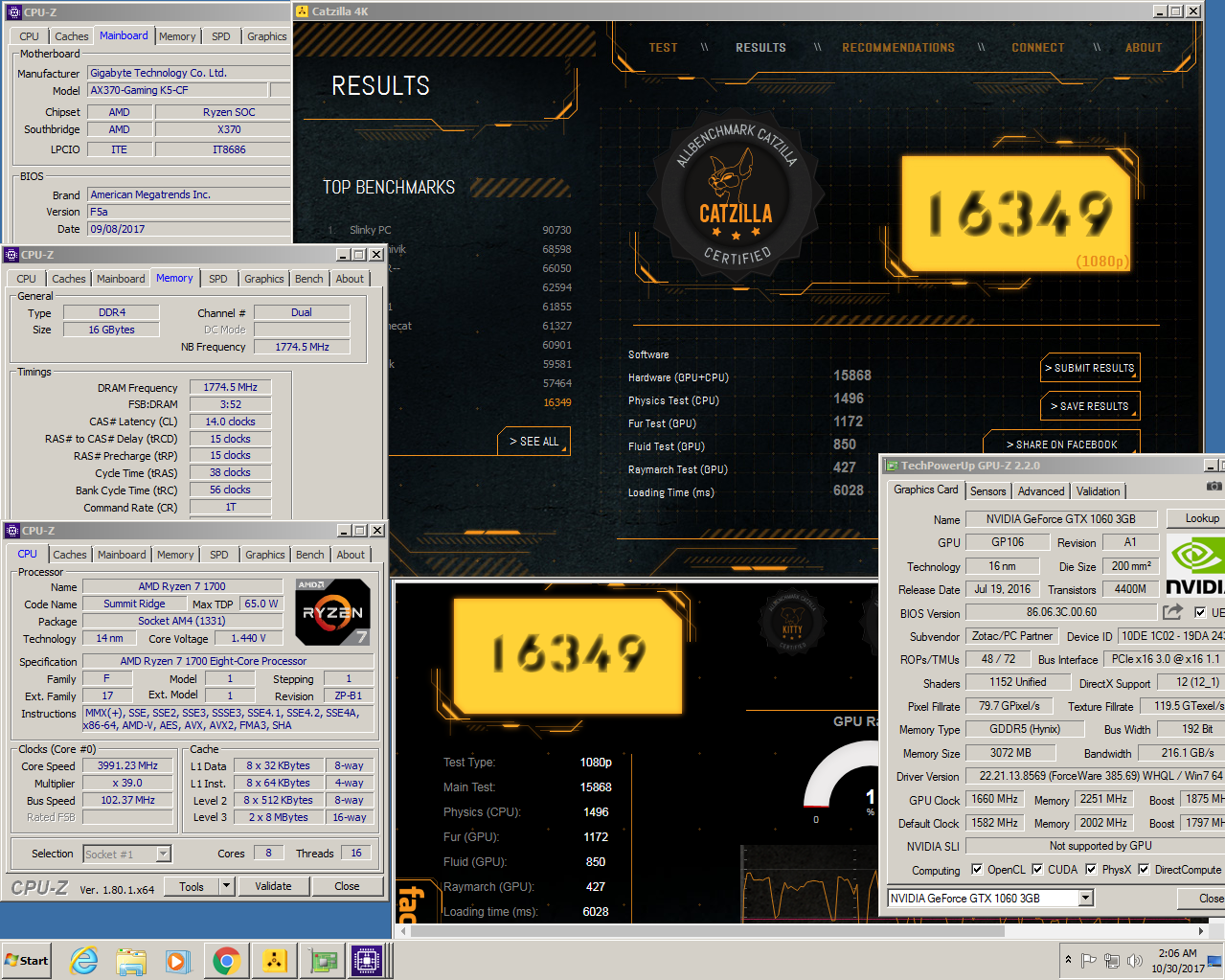The height and width of the screenshot is (980, 1225).
Task: Click the taskbar clock showing 2:06 AM
Action: click(x=1178, y=960)
